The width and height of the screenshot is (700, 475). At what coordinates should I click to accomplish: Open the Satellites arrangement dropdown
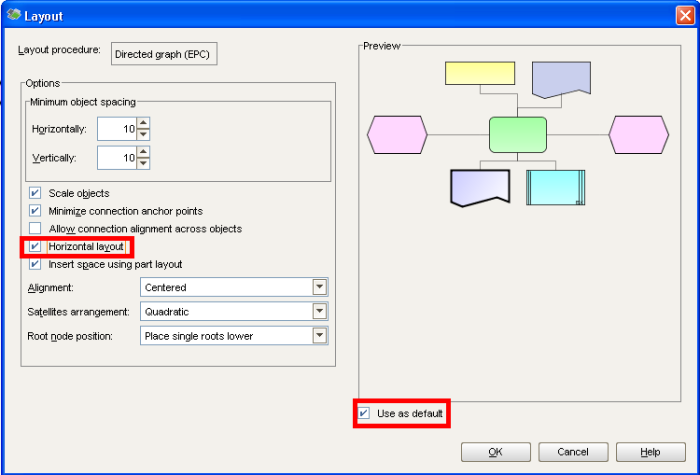[320, 311]
